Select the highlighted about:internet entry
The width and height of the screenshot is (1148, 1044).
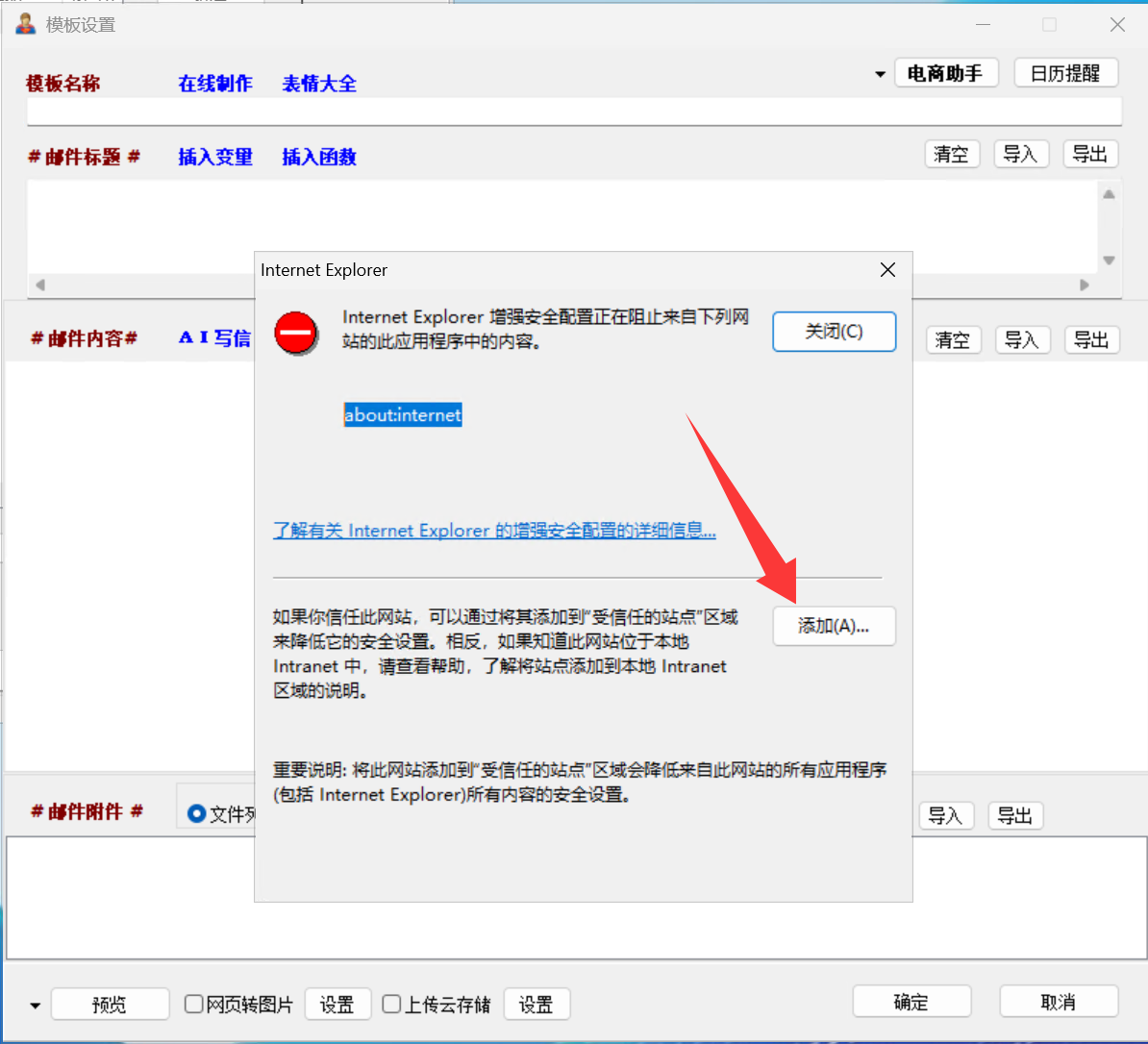tap(403, 415)
